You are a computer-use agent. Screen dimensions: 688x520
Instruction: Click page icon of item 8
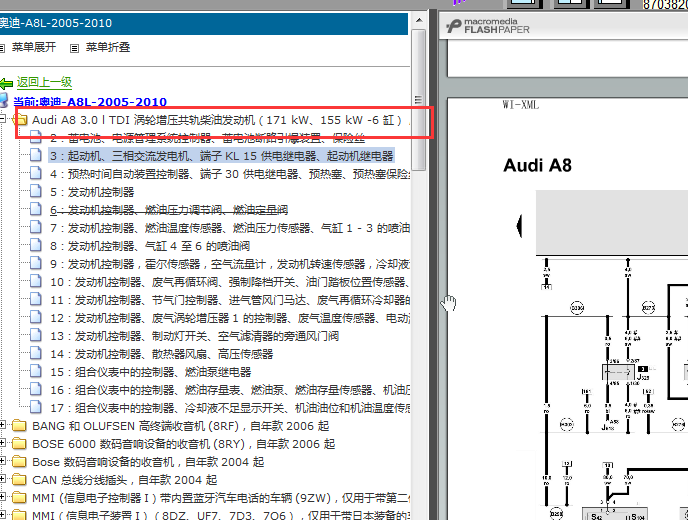pos(36,245)
